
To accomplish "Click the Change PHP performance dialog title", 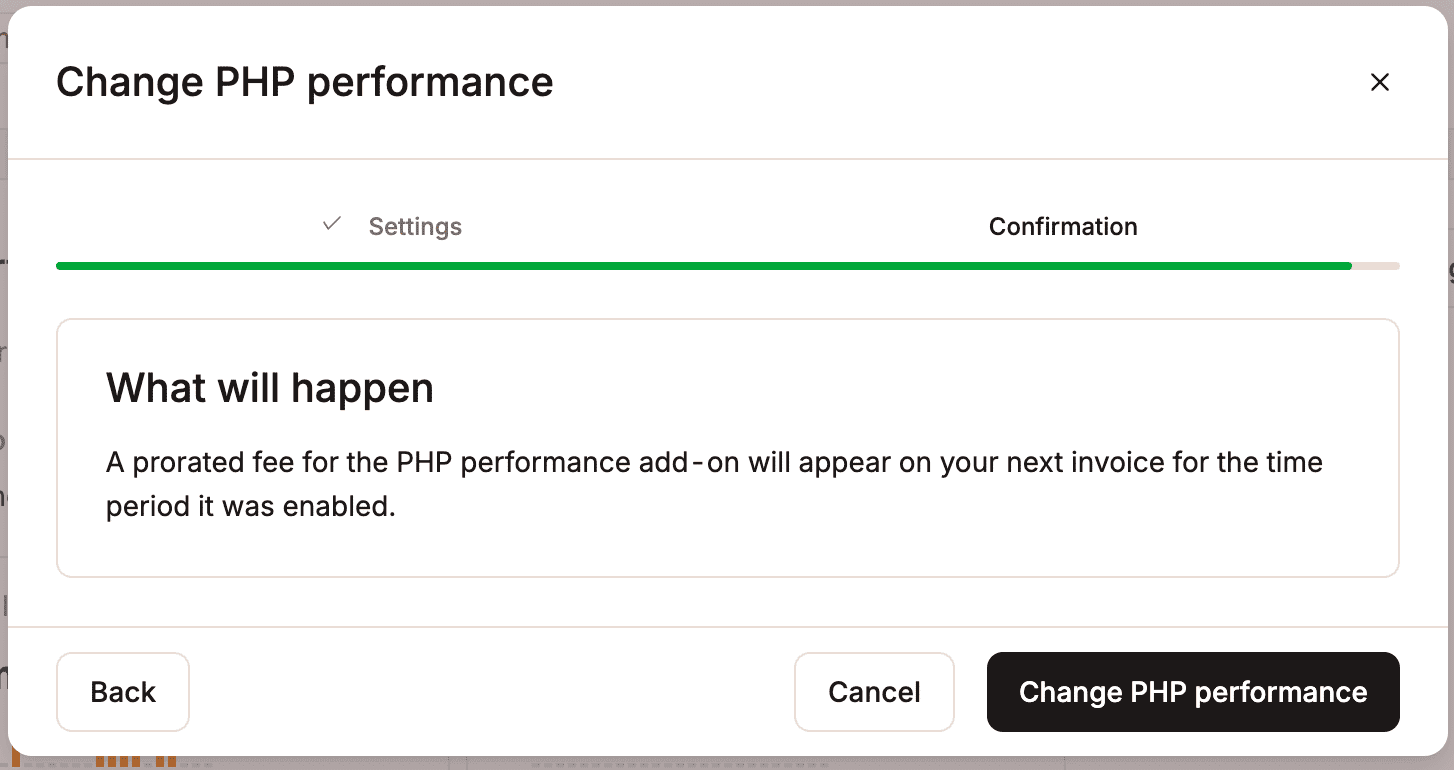I will click(305, 82).
